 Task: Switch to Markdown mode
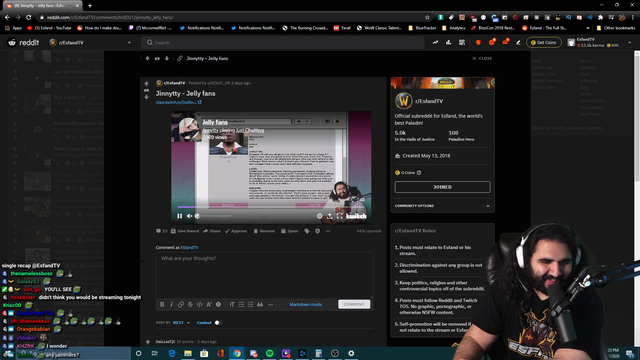tap(306, 304)
